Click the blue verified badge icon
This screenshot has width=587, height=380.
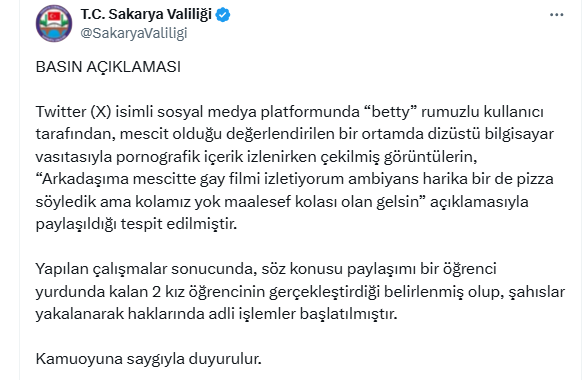[223, 15]
